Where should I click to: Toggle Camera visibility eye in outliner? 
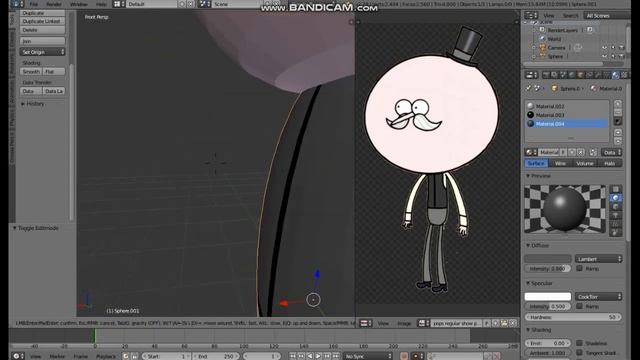(604, 48)
